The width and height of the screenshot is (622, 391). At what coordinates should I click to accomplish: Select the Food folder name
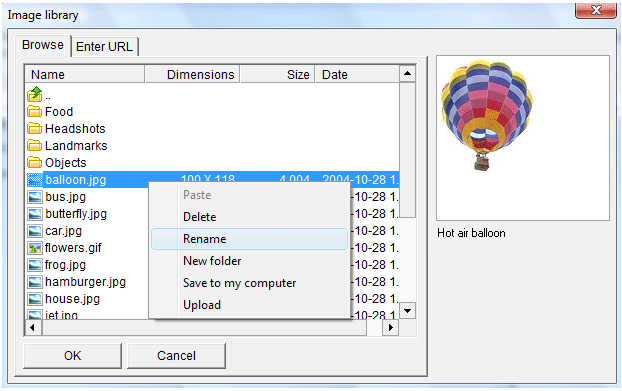click(59, 111)
